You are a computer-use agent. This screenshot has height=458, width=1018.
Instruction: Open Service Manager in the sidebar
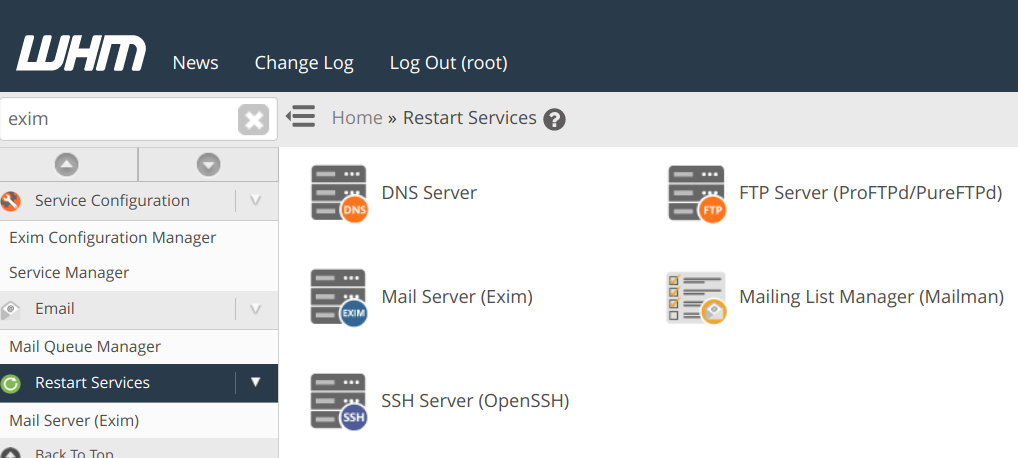69,273
